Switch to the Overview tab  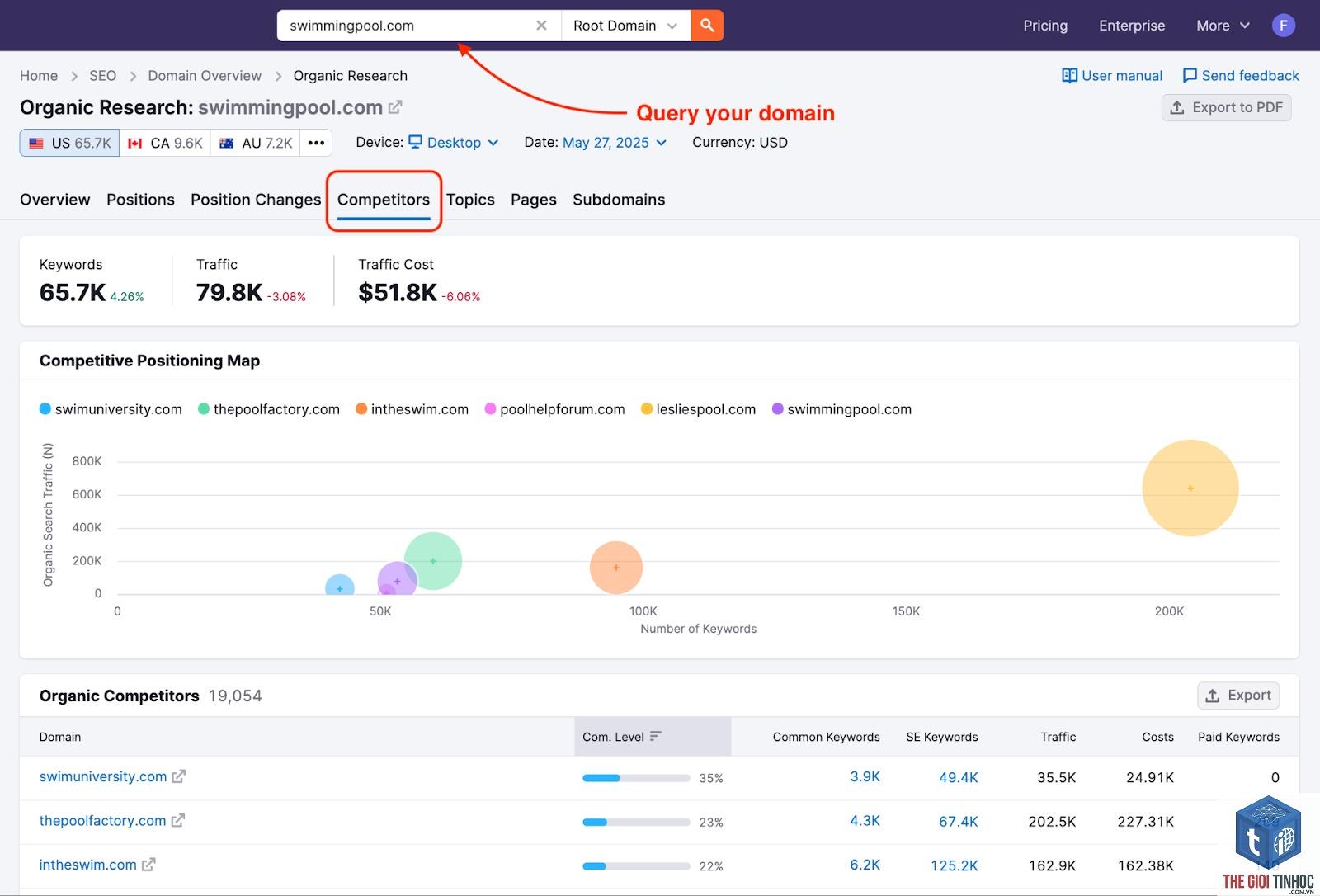coord(55,200)
